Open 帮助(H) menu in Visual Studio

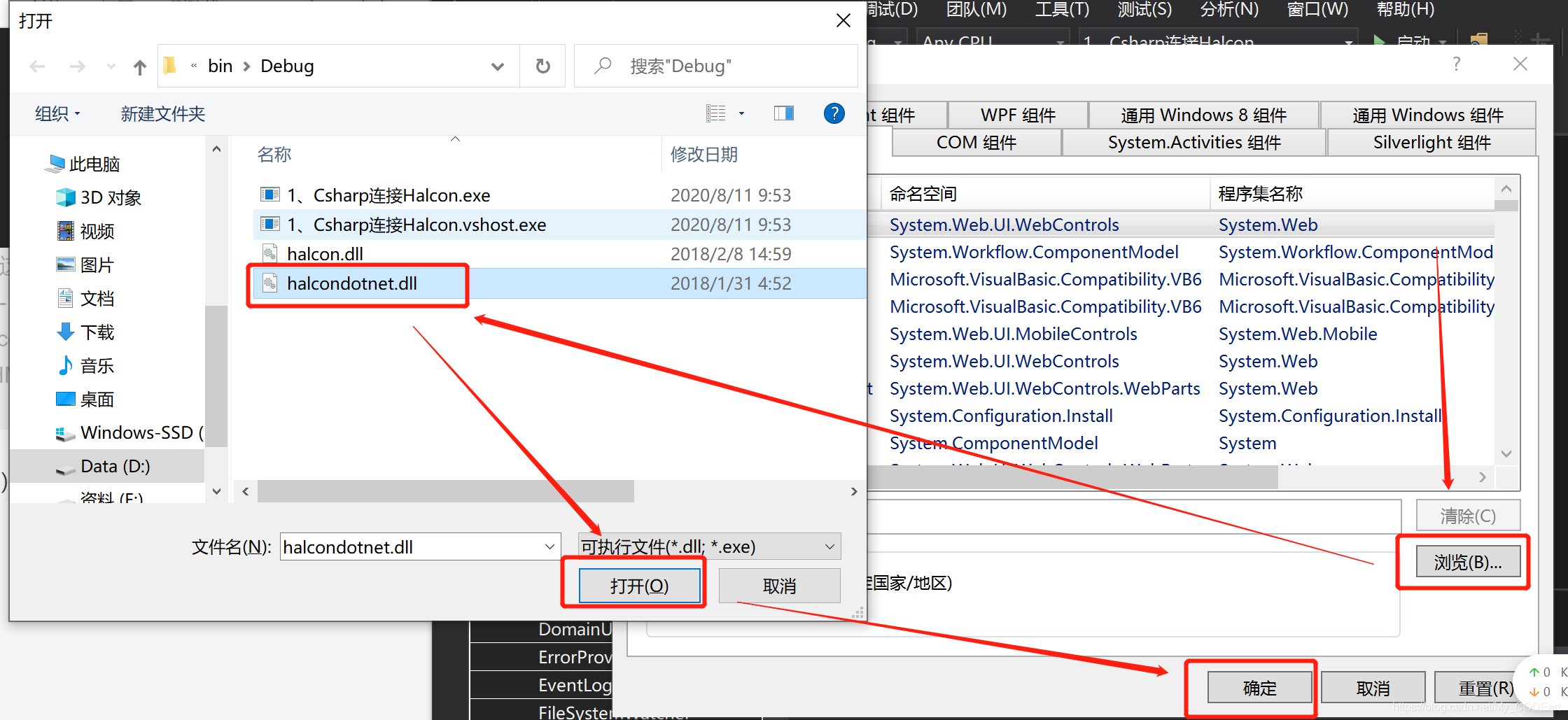[1405, 9]
